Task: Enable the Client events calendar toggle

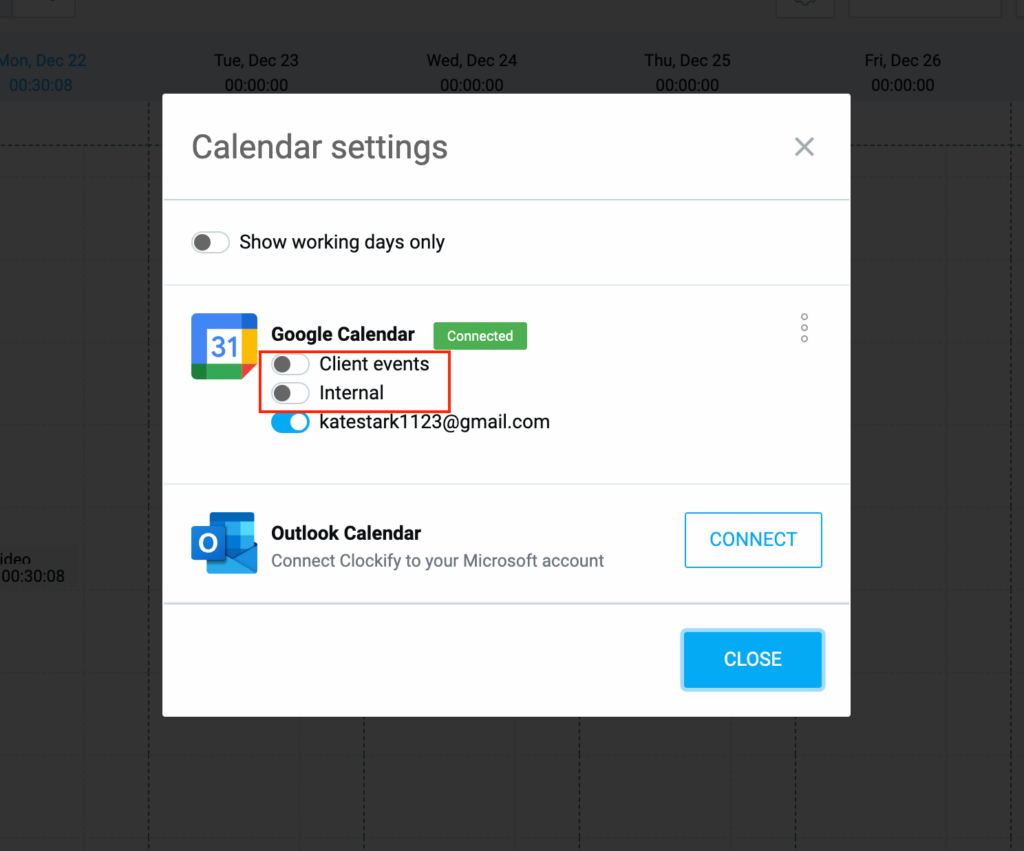Action: coord(290,364)
